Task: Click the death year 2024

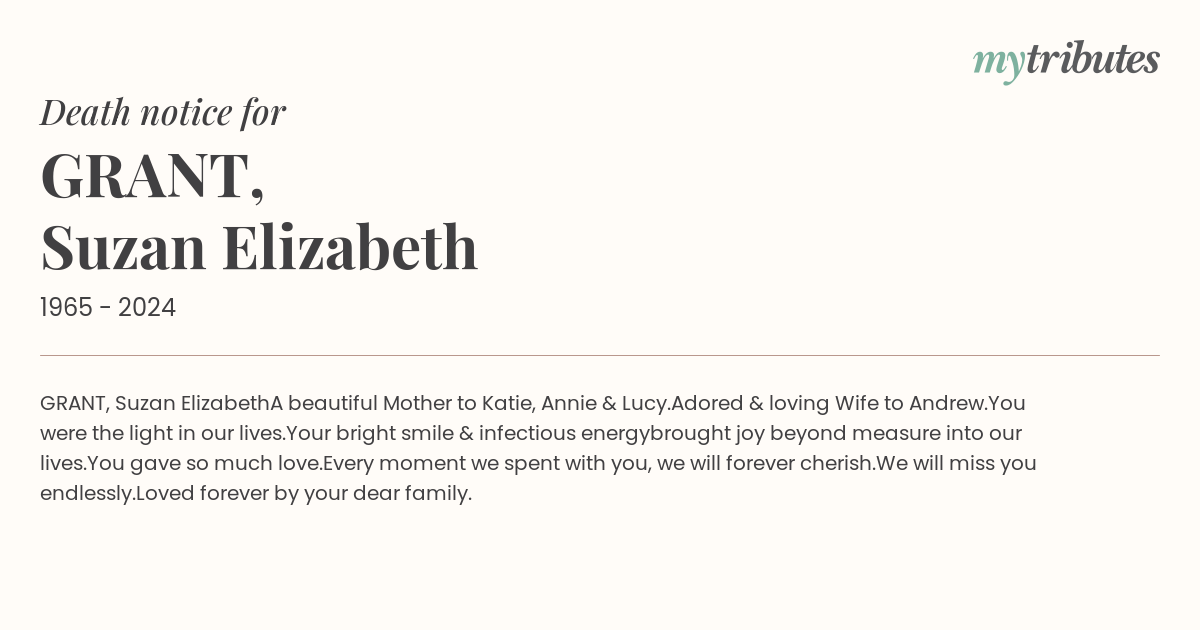Action: tap(147, 308)
